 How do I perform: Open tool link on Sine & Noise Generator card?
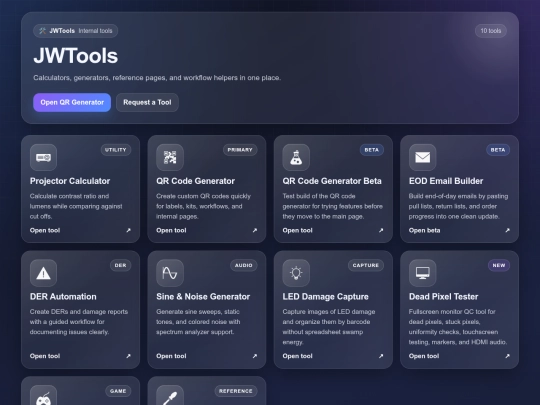click(x=171, y=356)
